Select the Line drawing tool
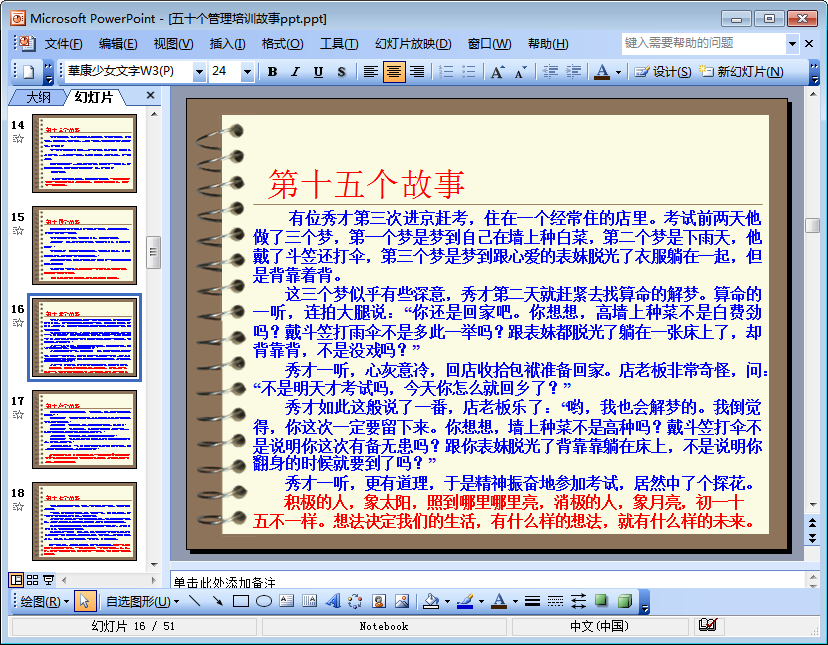 coord(195,601)
